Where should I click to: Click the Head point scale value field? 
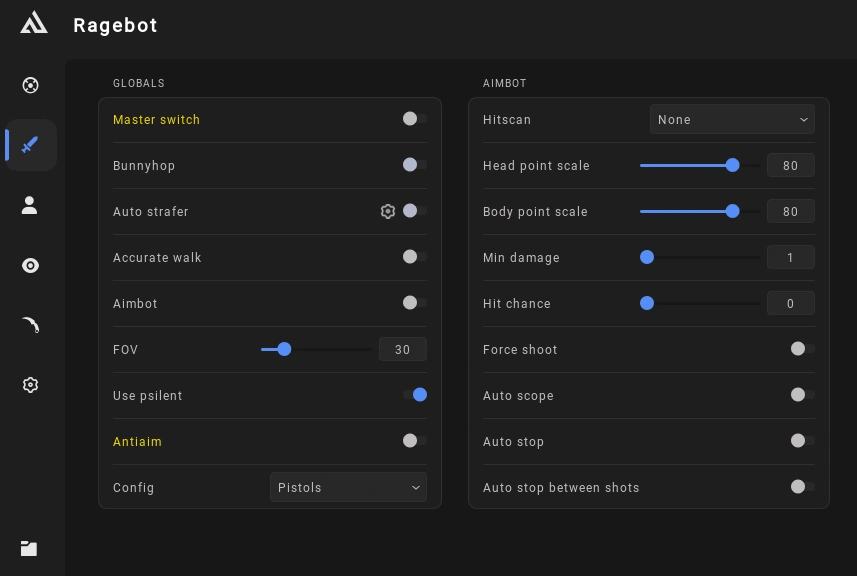pos(791,165)
